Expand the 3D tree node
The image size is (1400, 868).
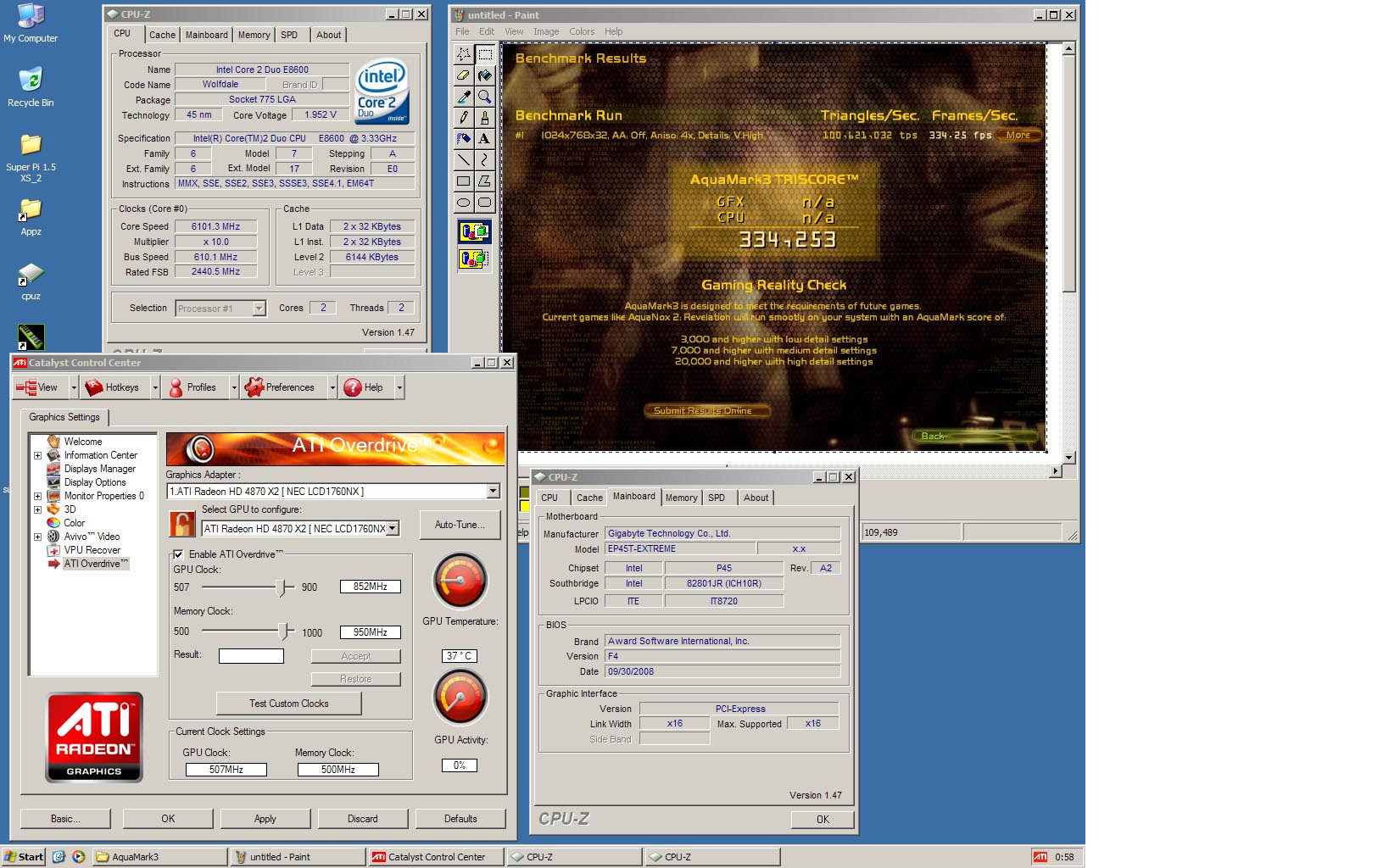tap(37, 509)
